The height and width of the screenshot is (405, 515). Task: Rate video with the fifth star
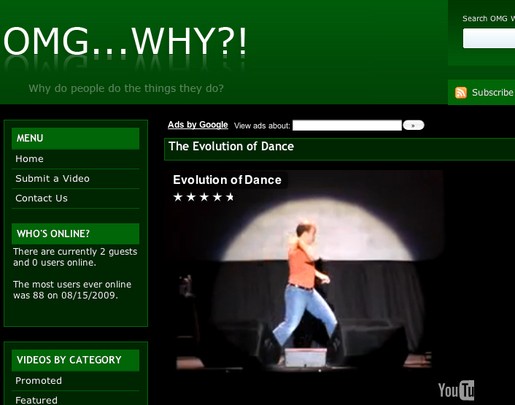coord(230,197)
